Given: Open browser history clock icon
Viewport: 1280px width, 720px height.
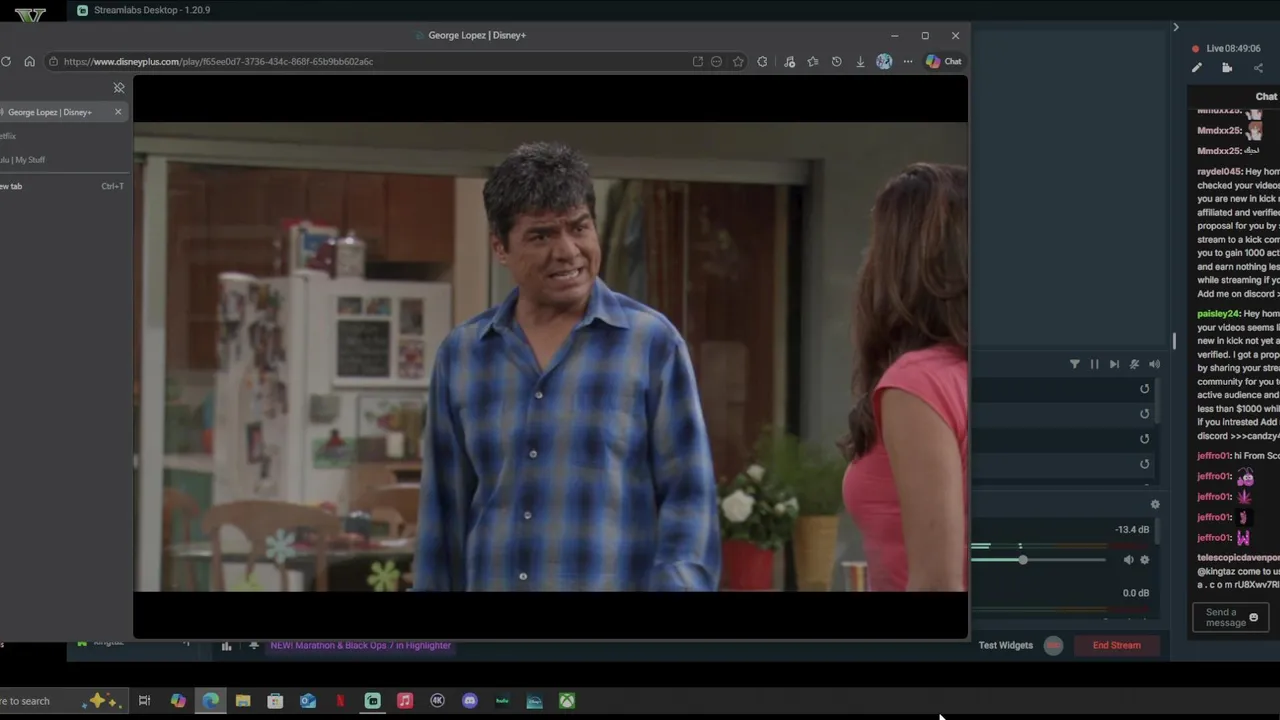Looking at the screenshot, I should [836, 61].
